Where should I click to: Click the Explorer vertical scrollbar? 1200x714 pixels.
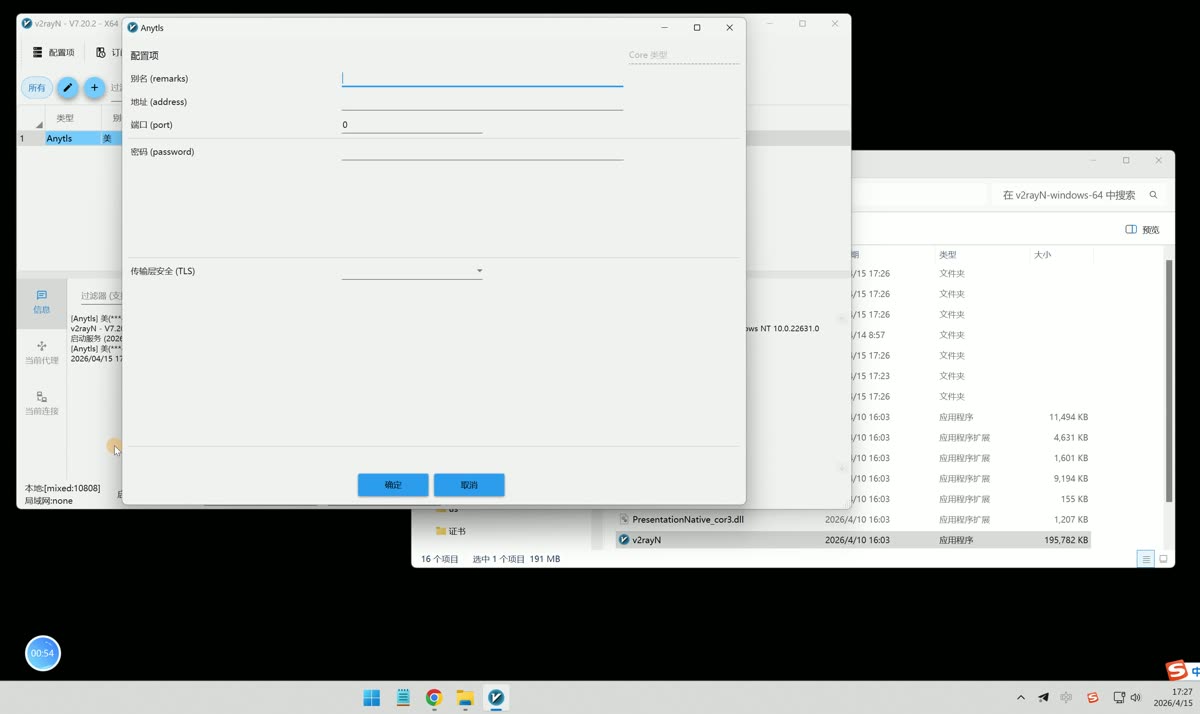(x=1169, y=380)
